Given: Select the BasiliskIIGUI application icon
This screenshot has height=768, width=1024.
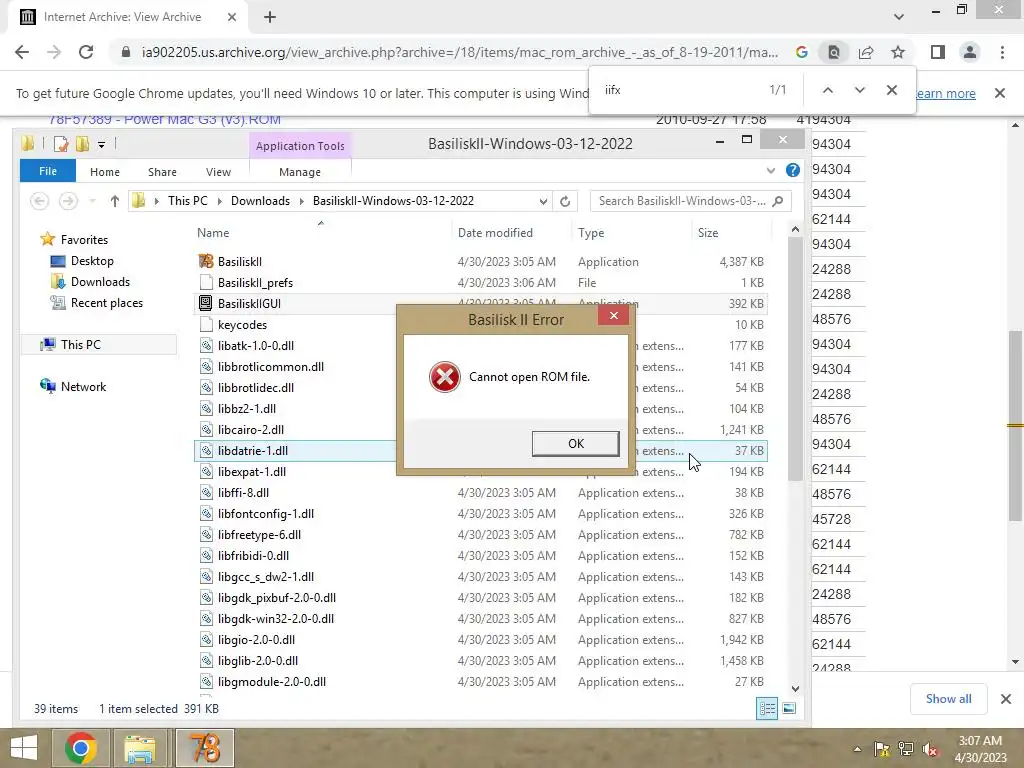Looking at the screenshot, I should coord(206,303).
